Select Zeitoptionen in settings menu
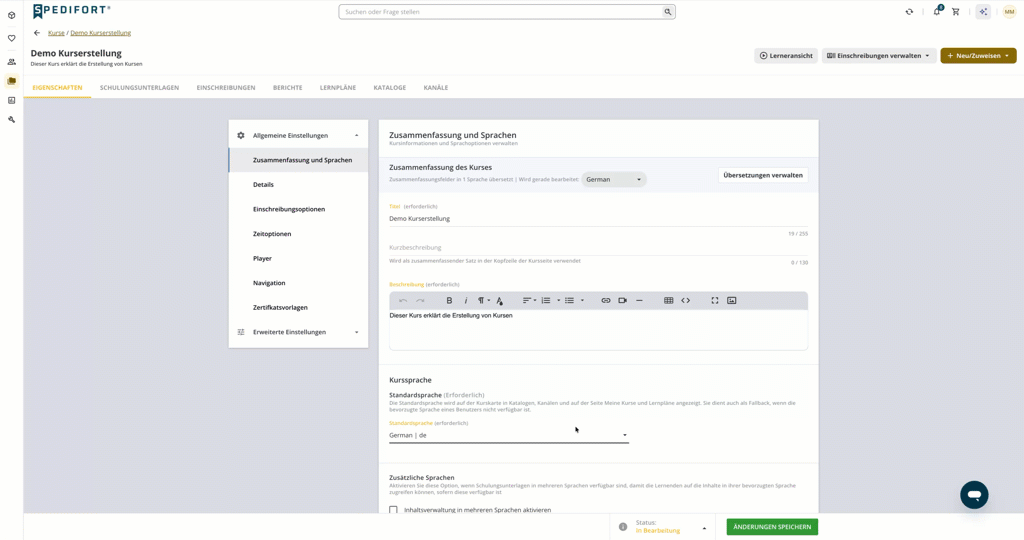This screenshot has height=540, width=1024. tap(298, 234)
